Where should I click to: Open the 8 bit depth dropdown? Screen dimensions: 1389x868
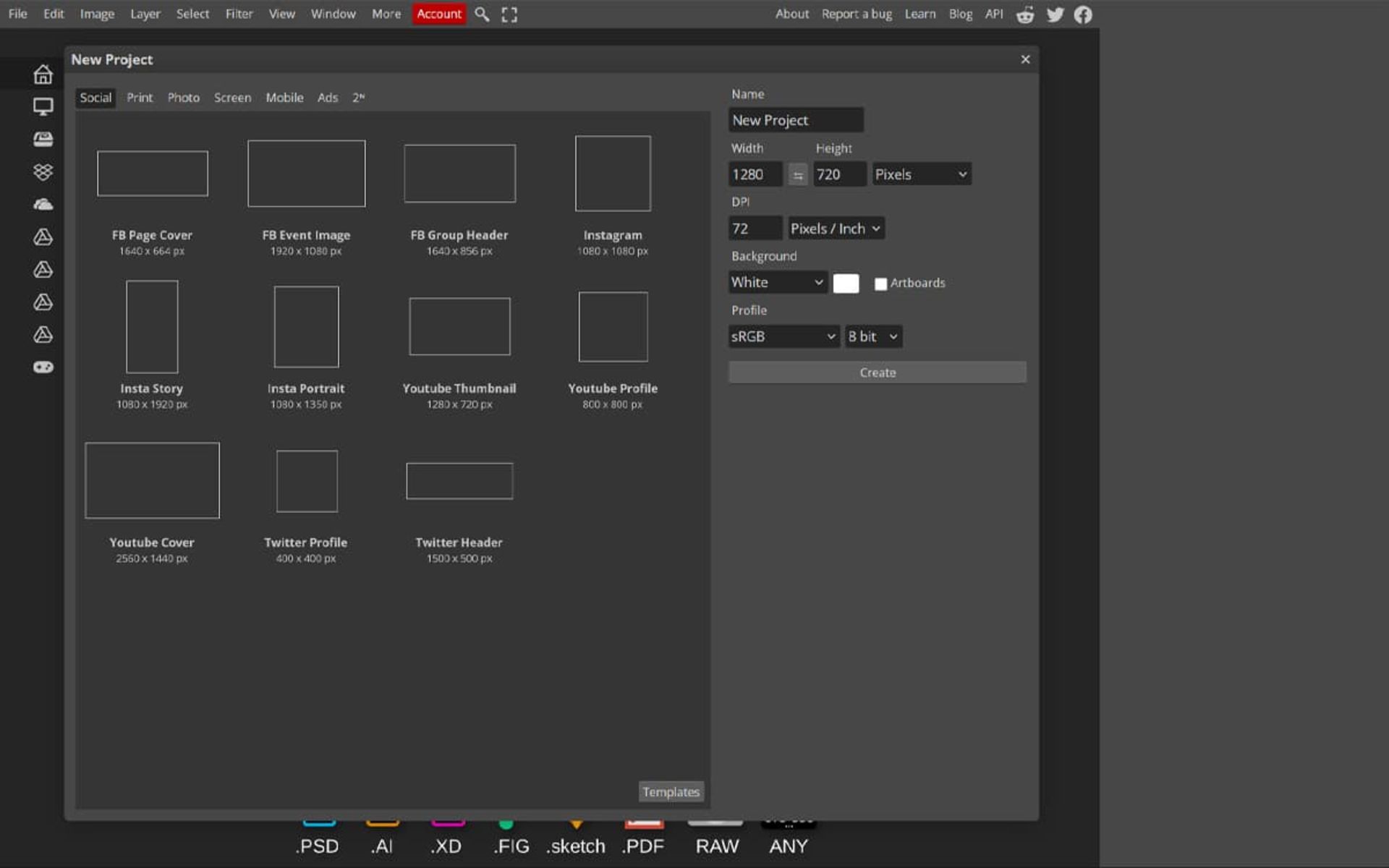873,336
